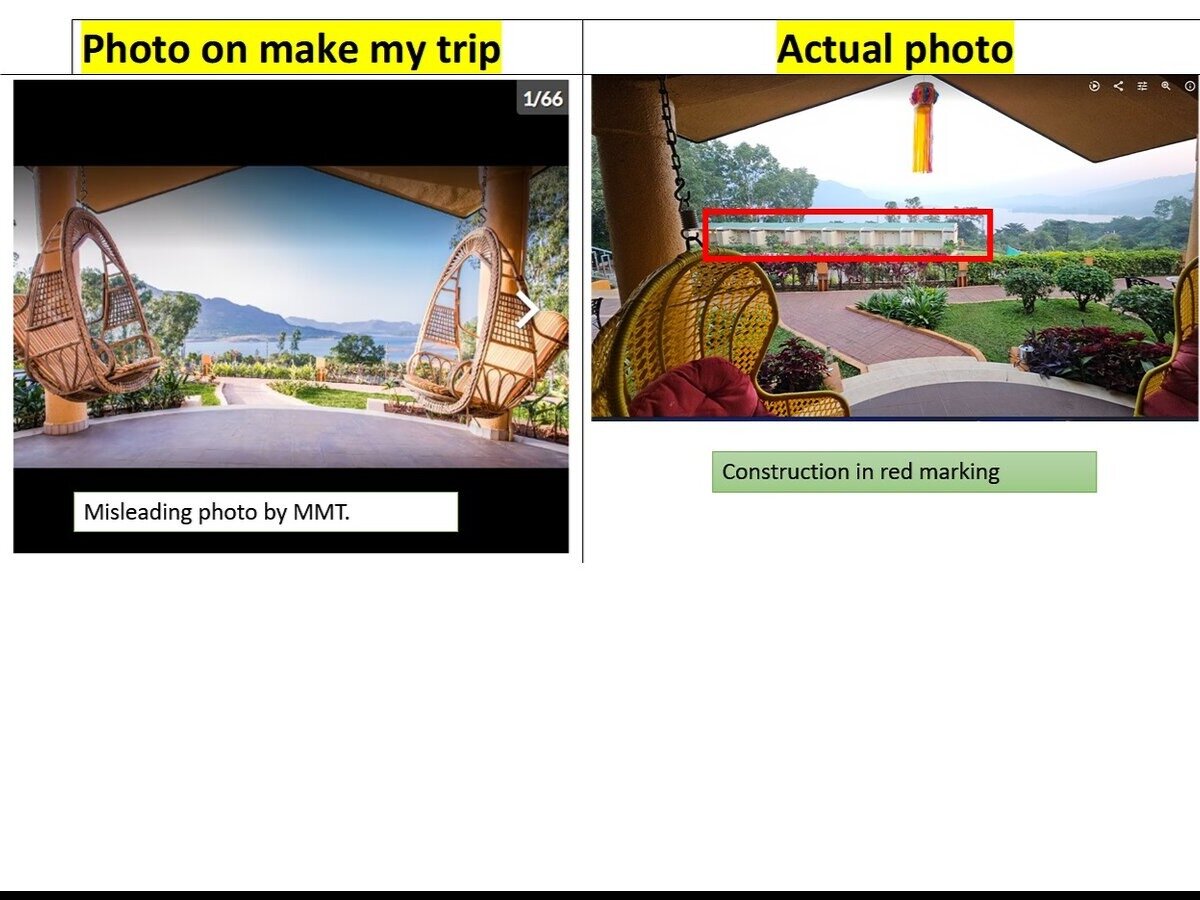Click the "Misleading photo by MMT." text box
The width and height of the screenshot is (1200, 900).
coord(265,512)
